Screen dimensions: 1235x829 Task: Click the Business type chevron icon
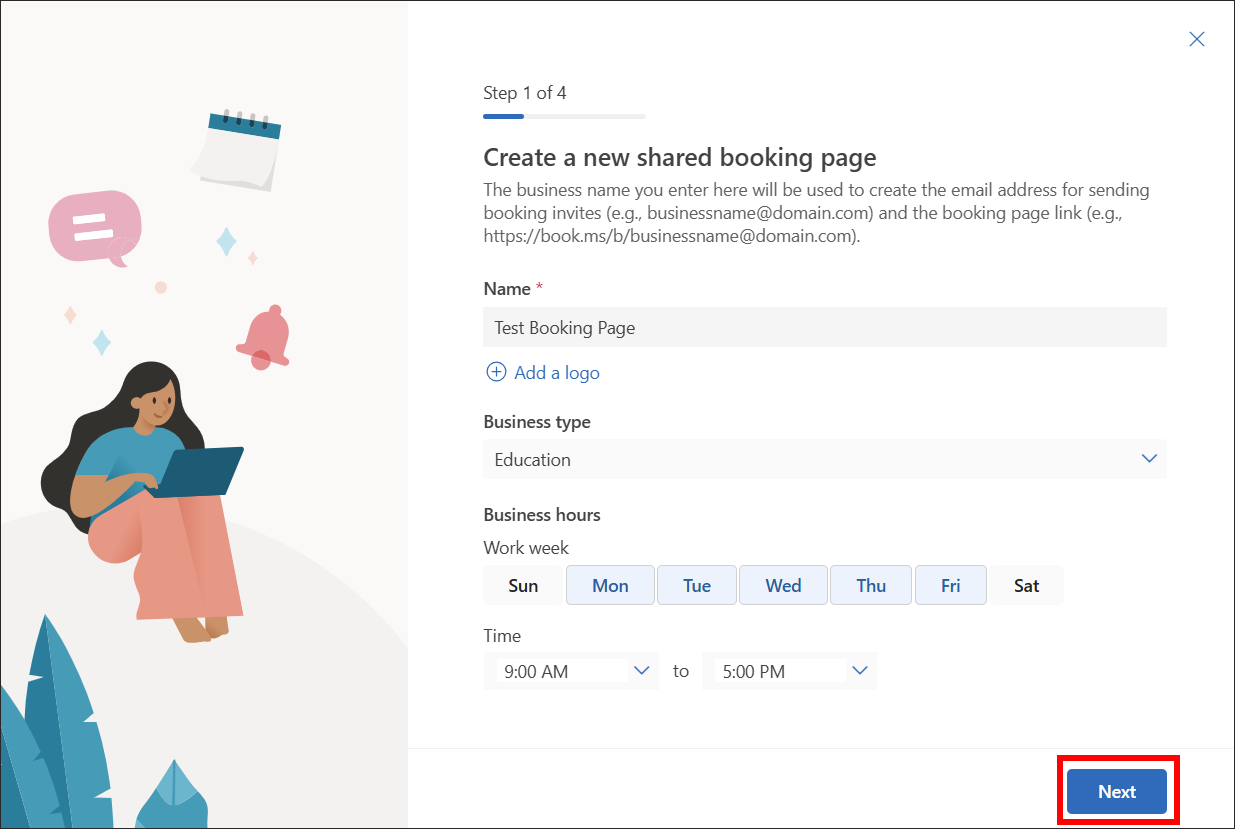tap(1148, 459)
